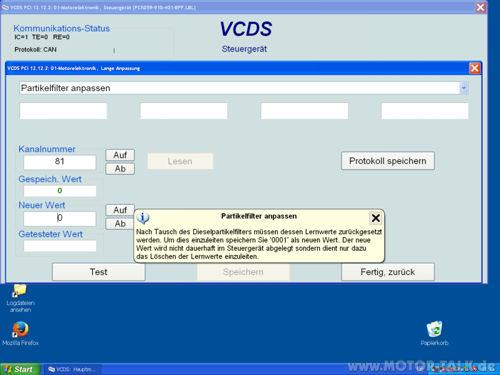This screenshot has height=375, width=500.
Task: Click the Windows Start button
Action: (20, 369)
